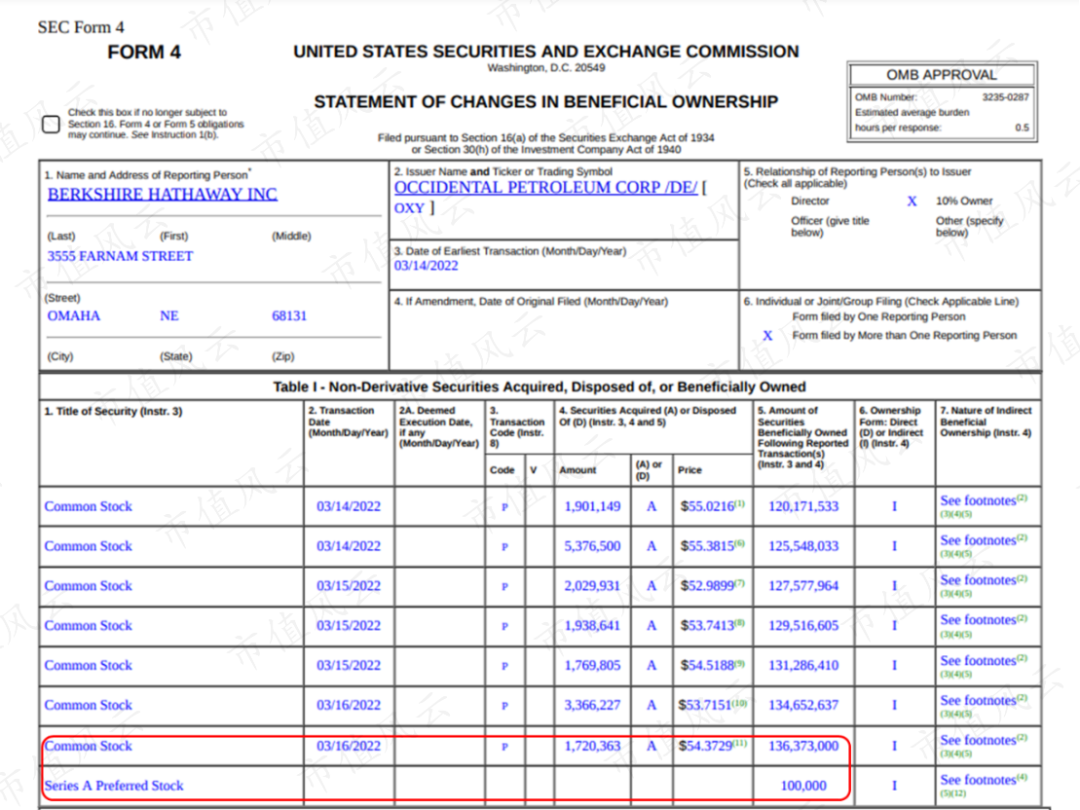The width and height of the screenshot is (1080, 810).
Task: Click the X beside 'Form filed by More than One Reporting Person'
Action: coord(767,335)
